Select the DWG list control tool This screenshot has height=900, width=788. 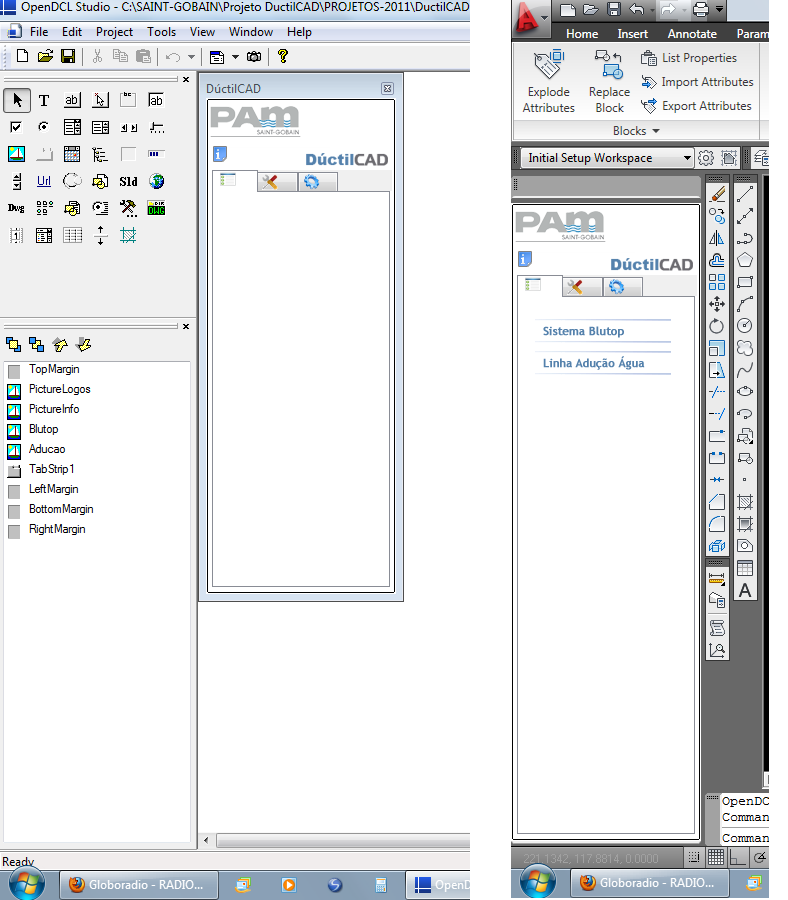tap(156, 208)
